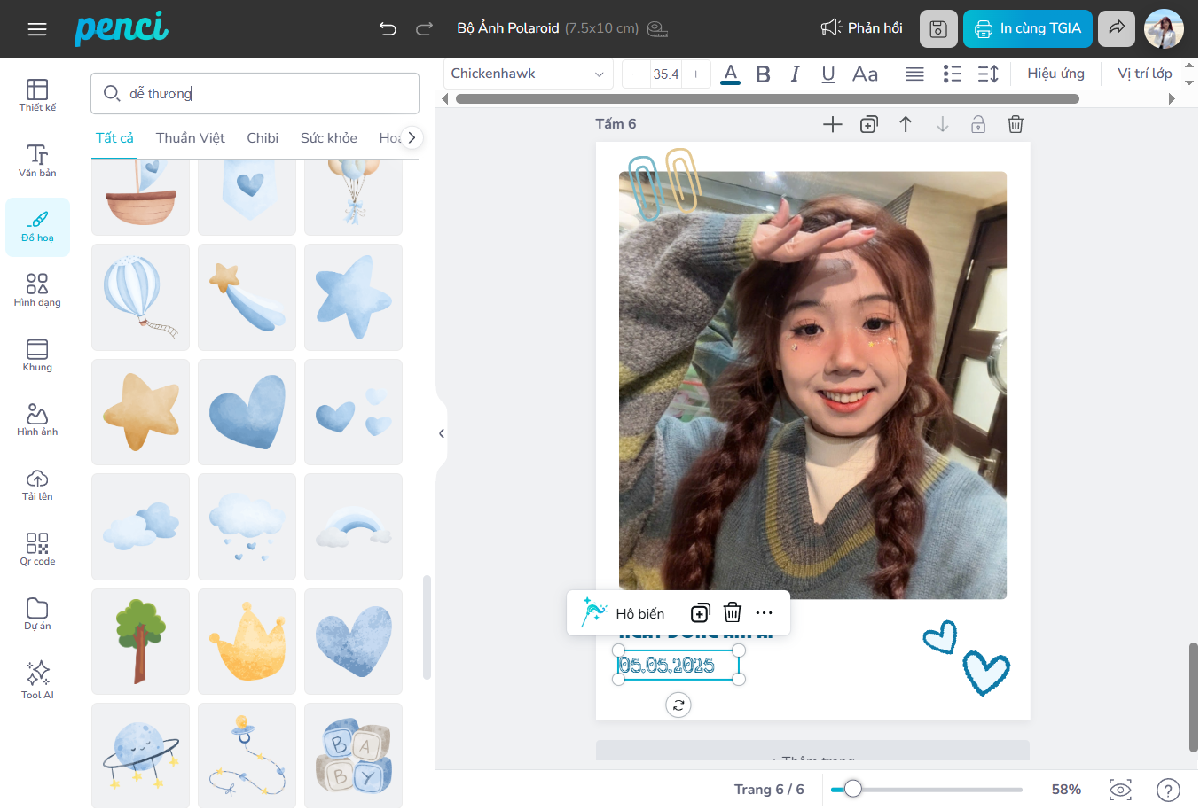Click the Phản hồi feedback button
Image resolution: width=1198 pixels, height=808 pixels.
[861, 29]
